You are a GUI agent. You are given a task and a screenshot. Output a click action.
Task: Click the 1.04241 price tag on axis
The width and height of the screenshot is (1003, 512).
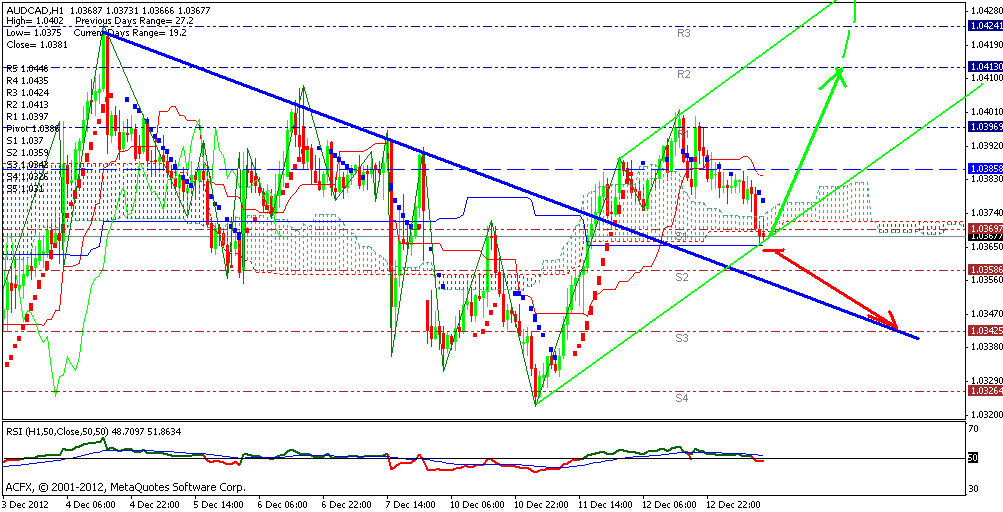coord(984,26)
